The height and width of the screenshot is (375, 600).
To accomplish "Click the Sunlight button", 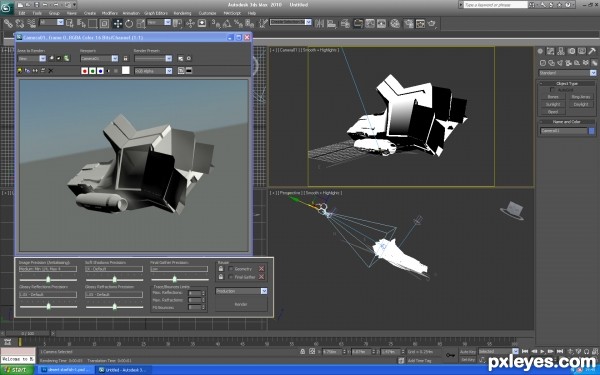I will click(x=553, y=104).
